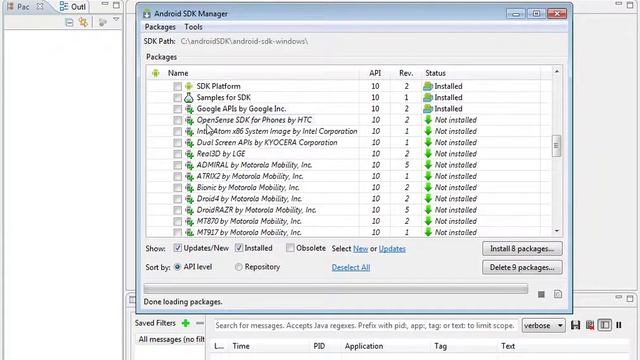640x360 pixels.
Task: Click the API column header
Action: 375,73
